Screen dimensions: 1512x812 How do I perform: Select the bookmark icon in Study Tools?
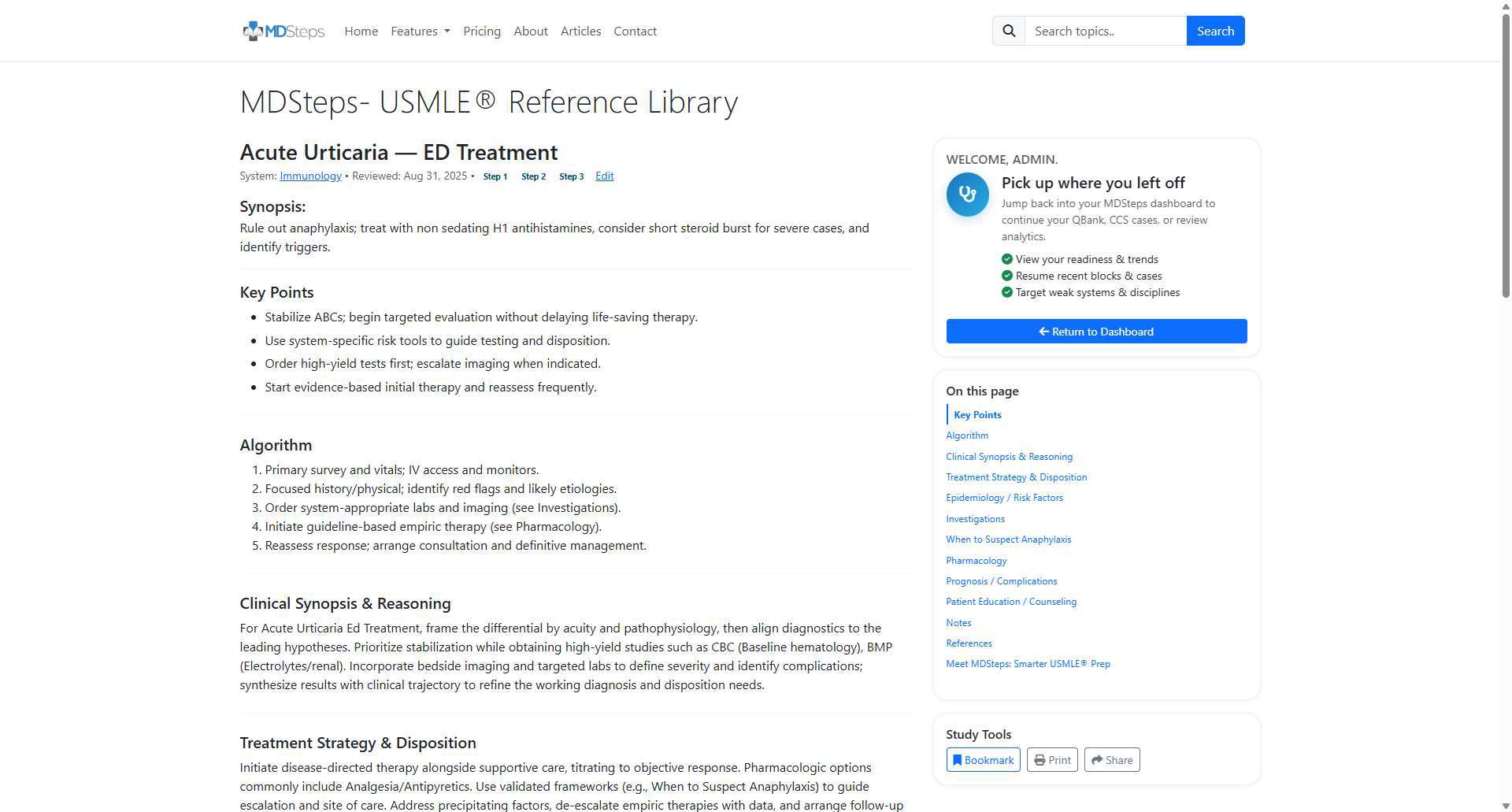(x=958, y=759)
